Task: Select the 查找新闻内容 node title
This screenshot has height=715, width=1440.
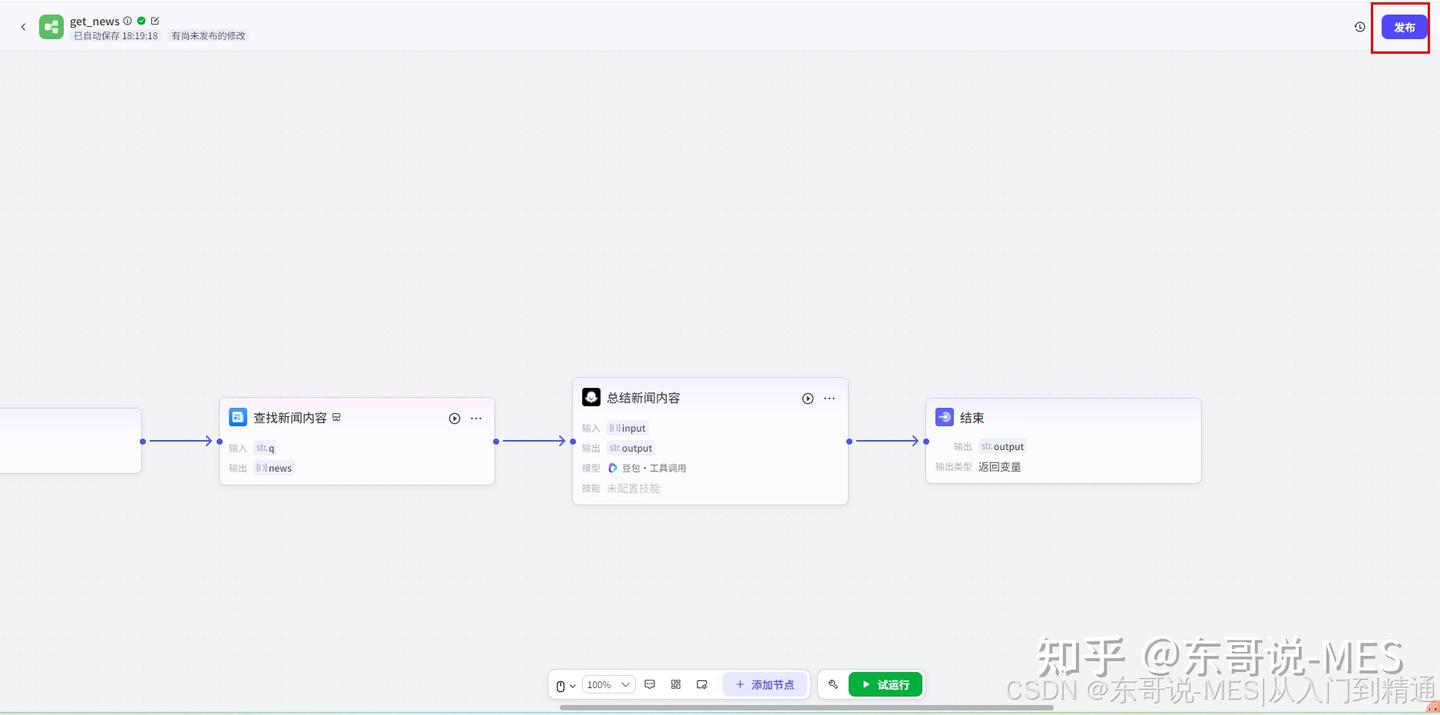Action: [x=290, y=418]
